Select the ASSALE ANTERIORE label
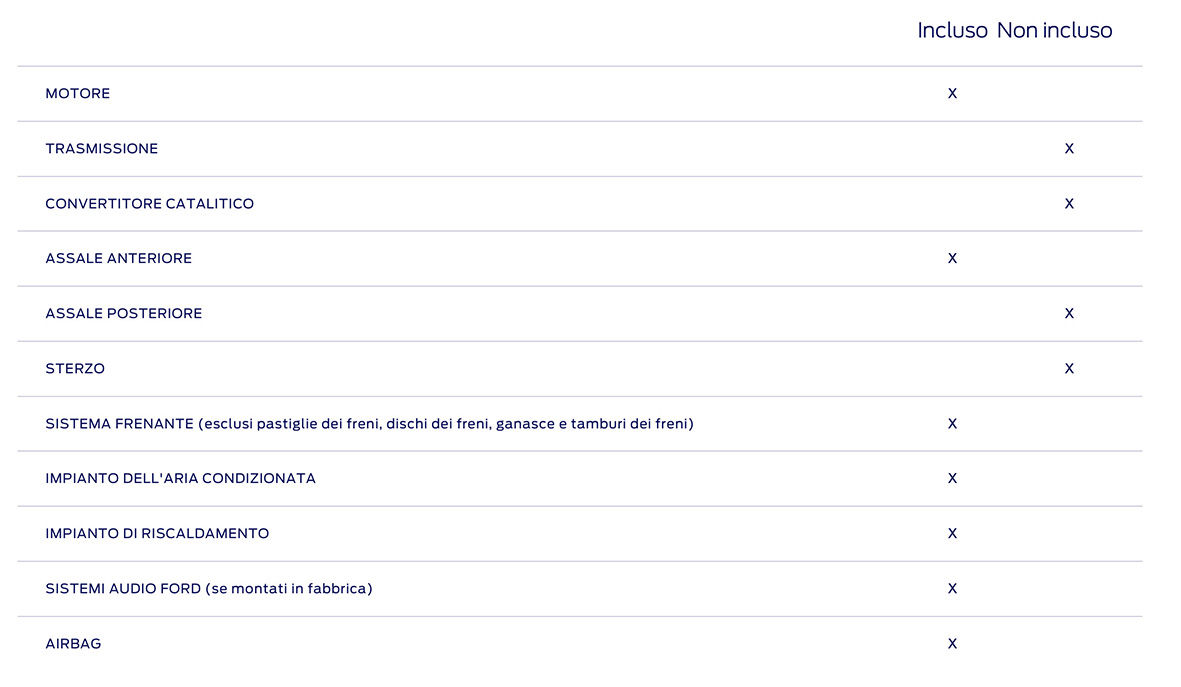1181x687 pixels. pos(119,259)
